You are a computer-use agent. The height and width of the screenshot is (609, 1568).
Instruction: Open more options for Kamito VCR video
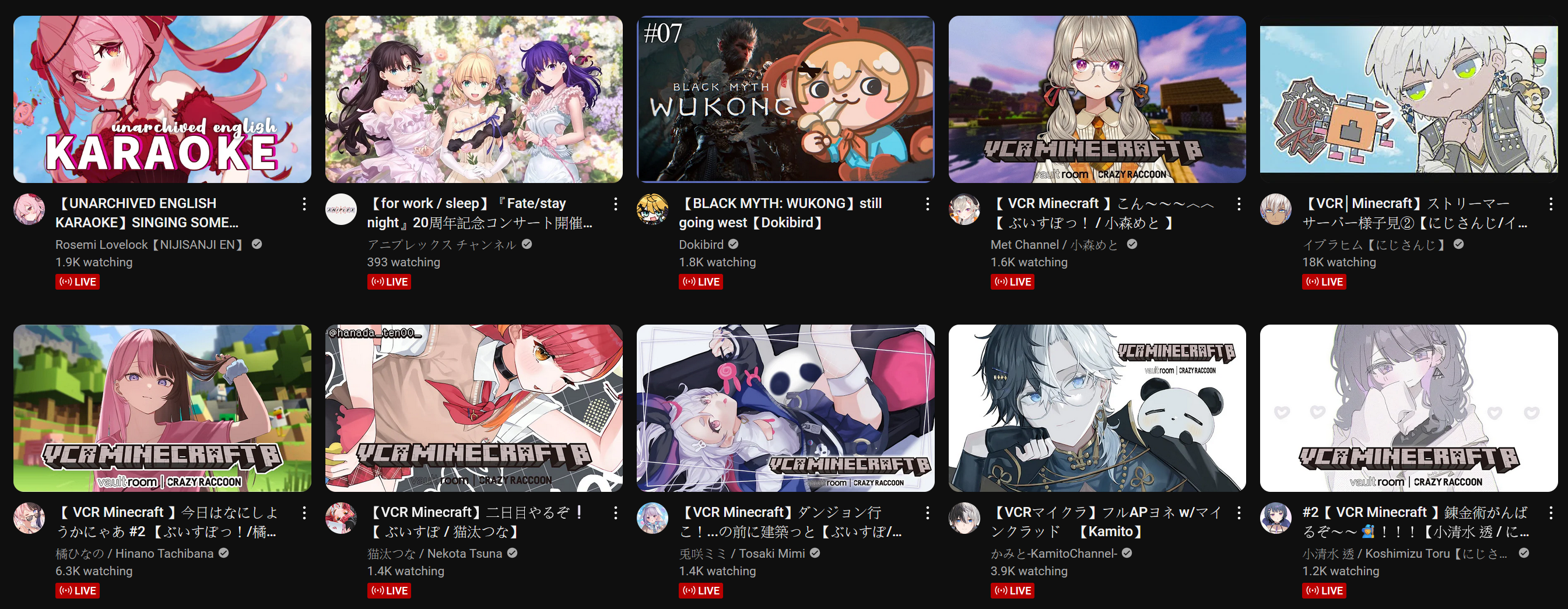(x=1239, y=513)
